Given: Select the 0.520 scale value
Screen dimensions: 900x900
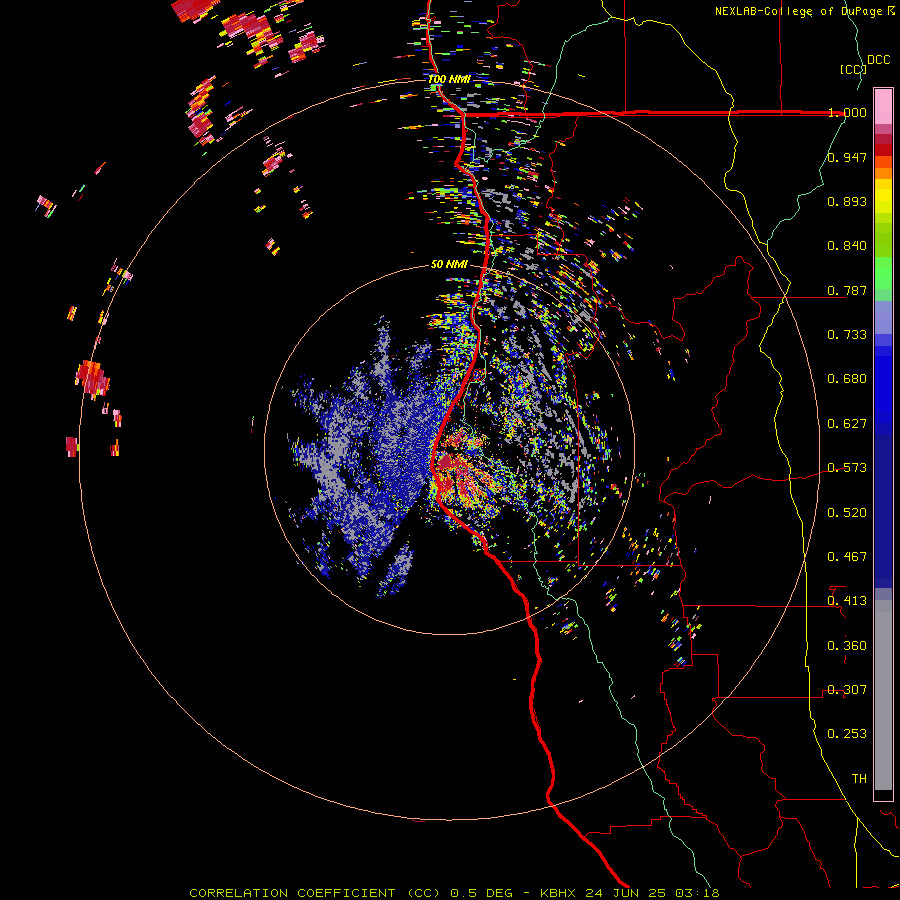Looking at the screenshot, I should coord(847,513).
